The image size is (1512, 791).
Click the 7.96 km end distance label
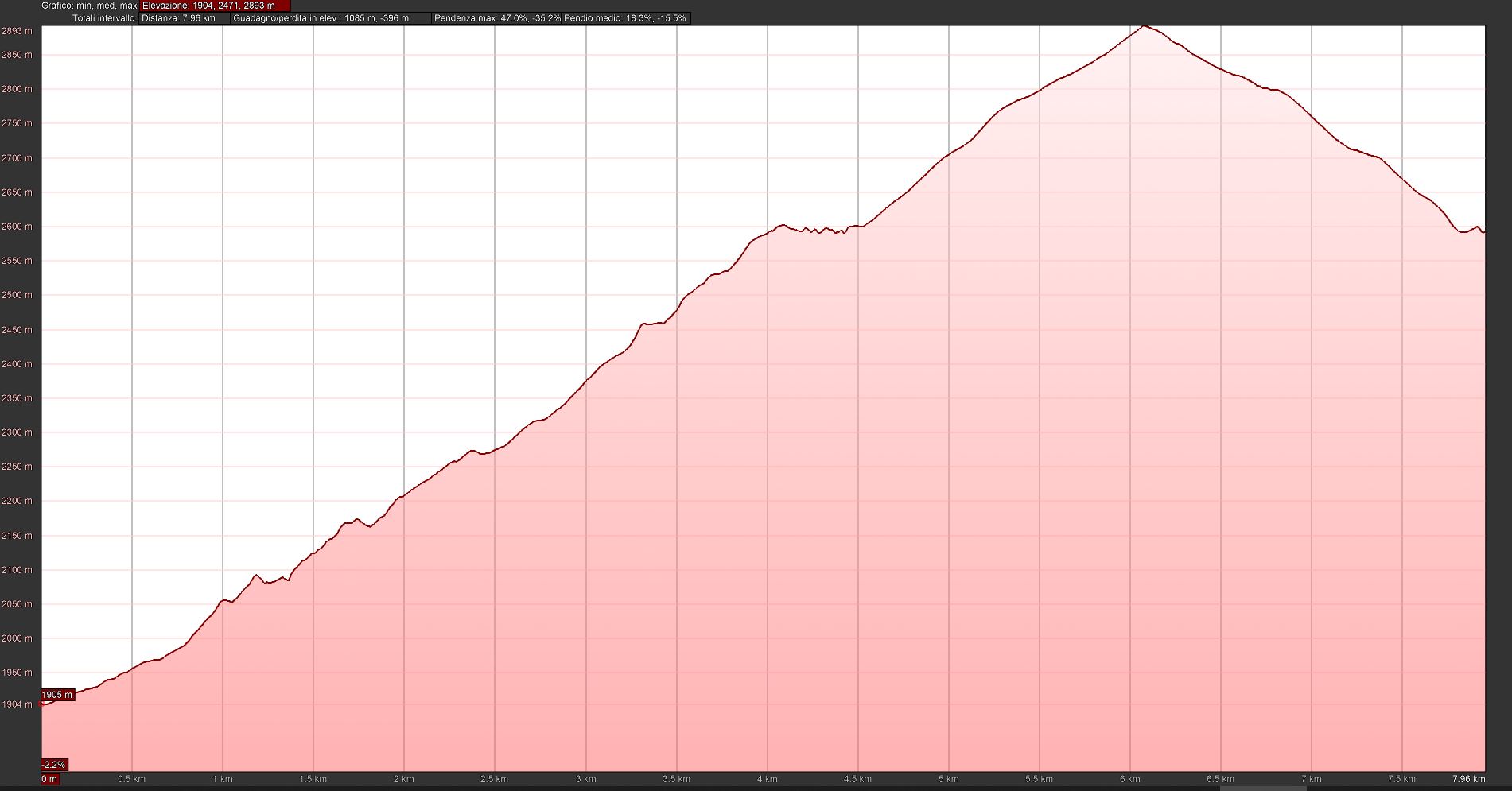pos(1467,779)
